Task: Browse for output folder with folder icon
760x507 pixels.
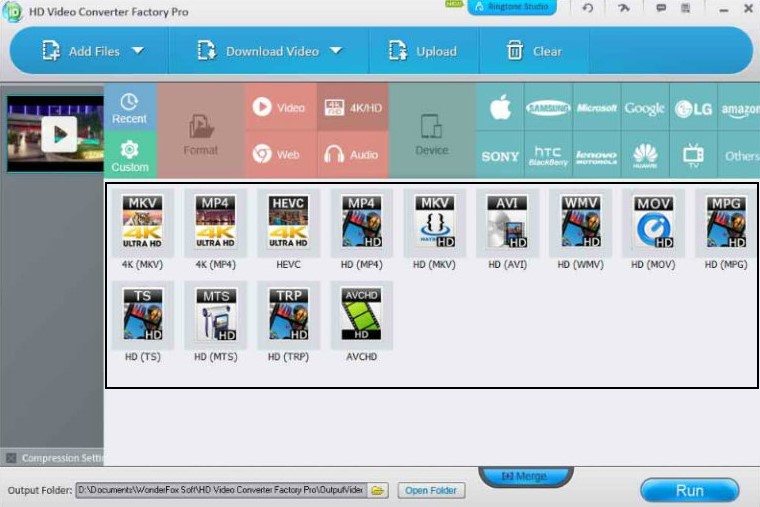Action: click(x=378, y=491)
